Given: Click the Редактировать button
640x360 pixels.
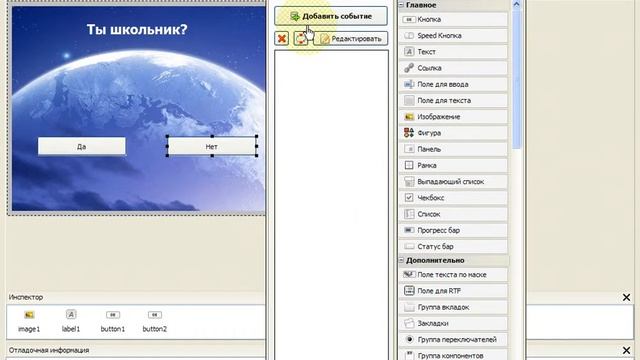Looking at the screenshot, I should [x=351, y=39].
